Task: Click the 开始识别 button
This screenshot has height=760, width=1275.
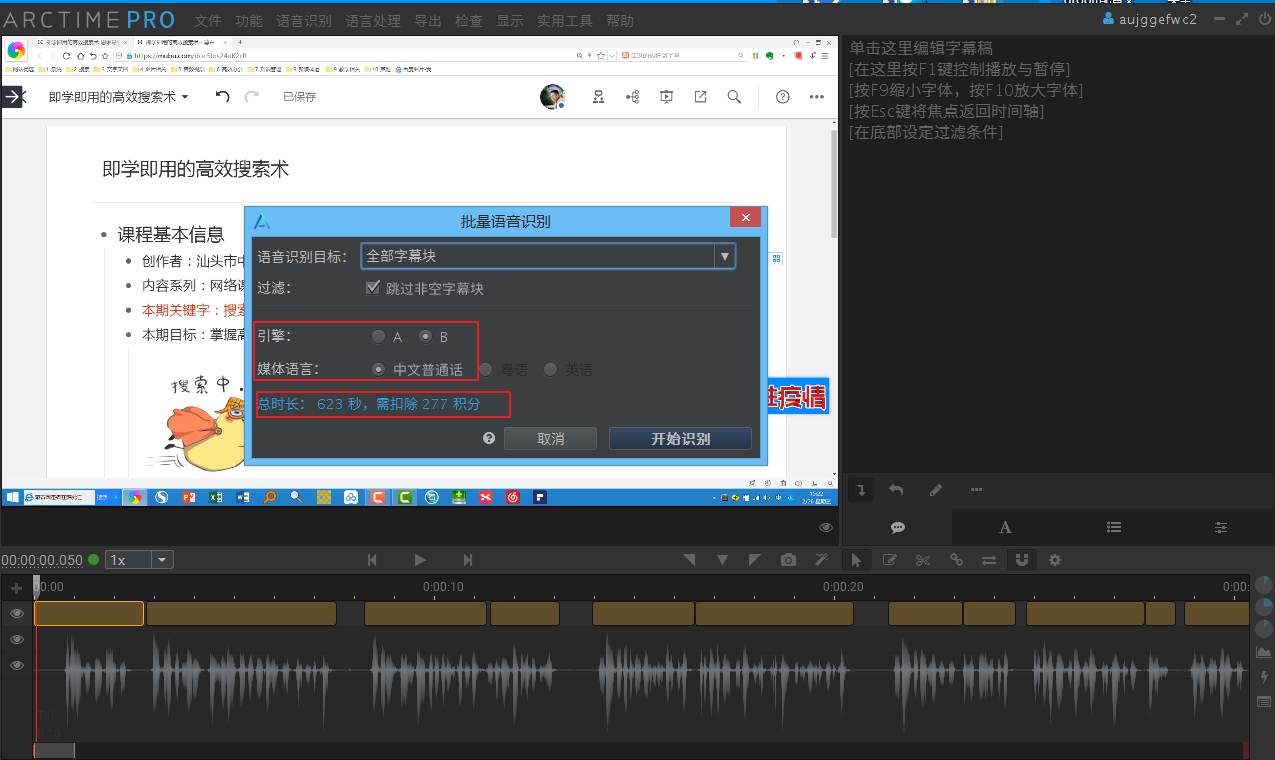Action: pos(680,438)
